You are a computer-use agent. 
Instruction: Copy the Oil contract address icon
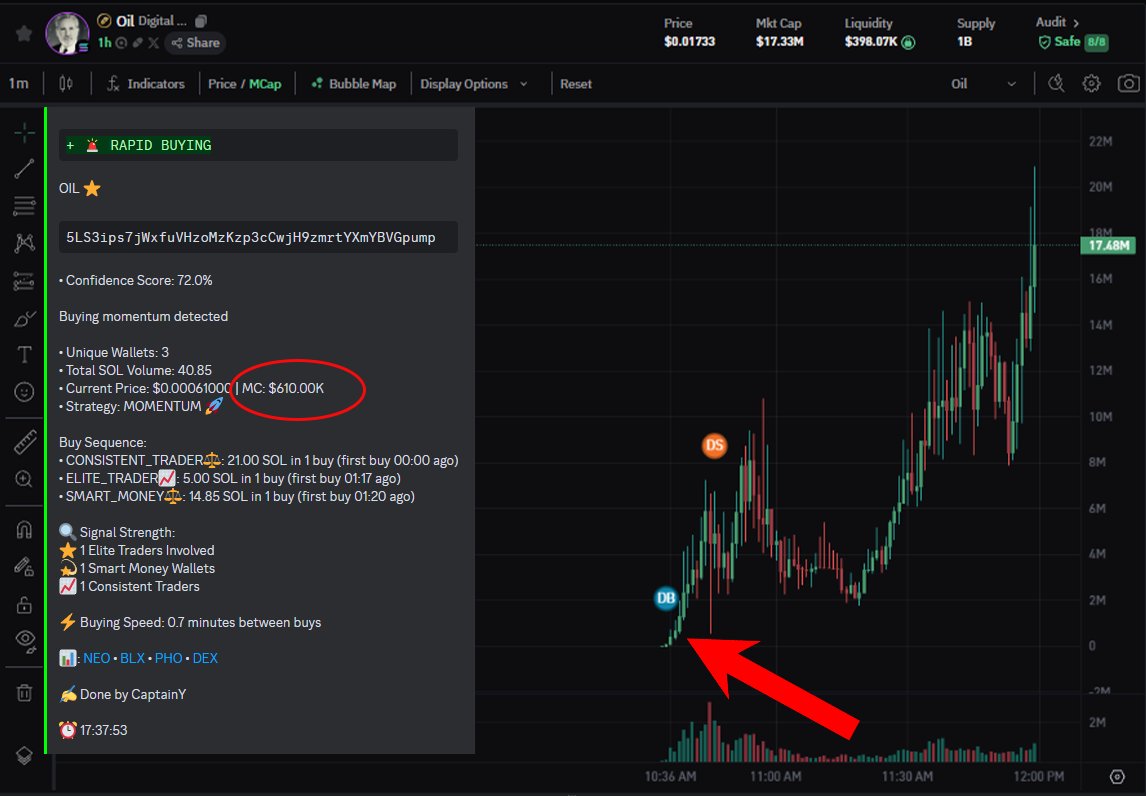coord(202,21)
